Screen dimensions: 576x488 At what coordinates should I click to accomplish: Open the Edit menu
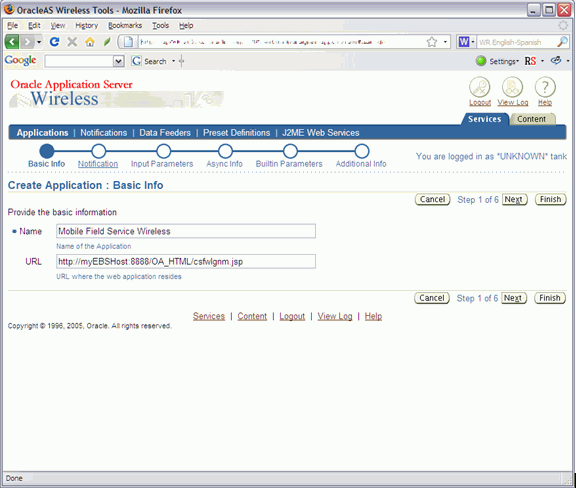click(x=34, y=25)
